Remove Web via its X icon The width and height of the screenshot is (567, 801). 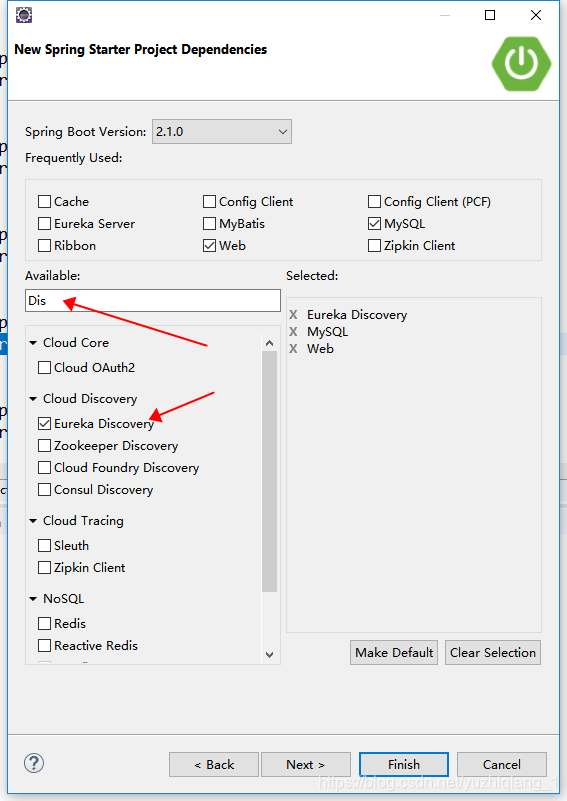pos(293,348)
